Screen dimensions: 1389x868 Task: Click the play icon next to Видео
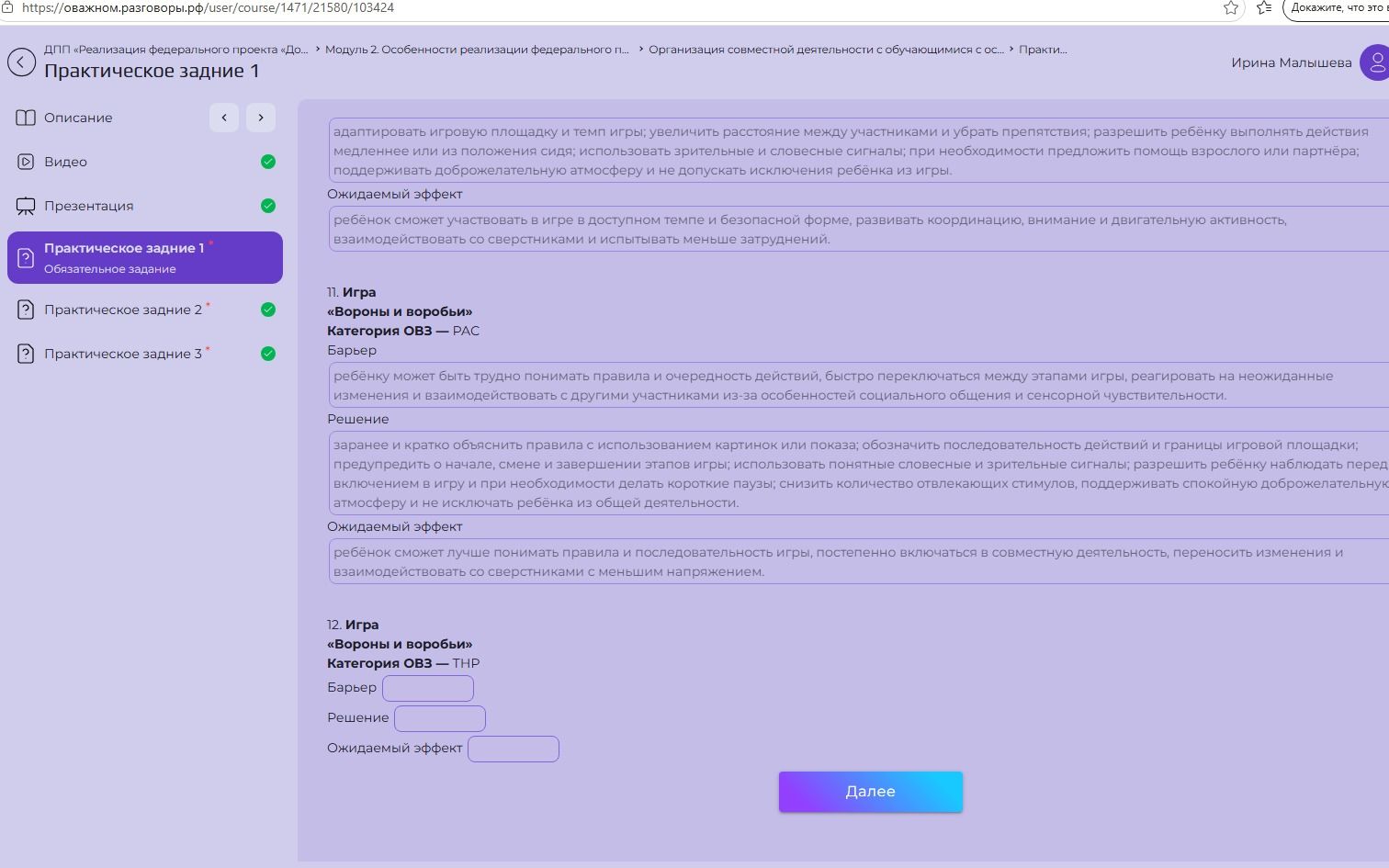coord(26,162)
